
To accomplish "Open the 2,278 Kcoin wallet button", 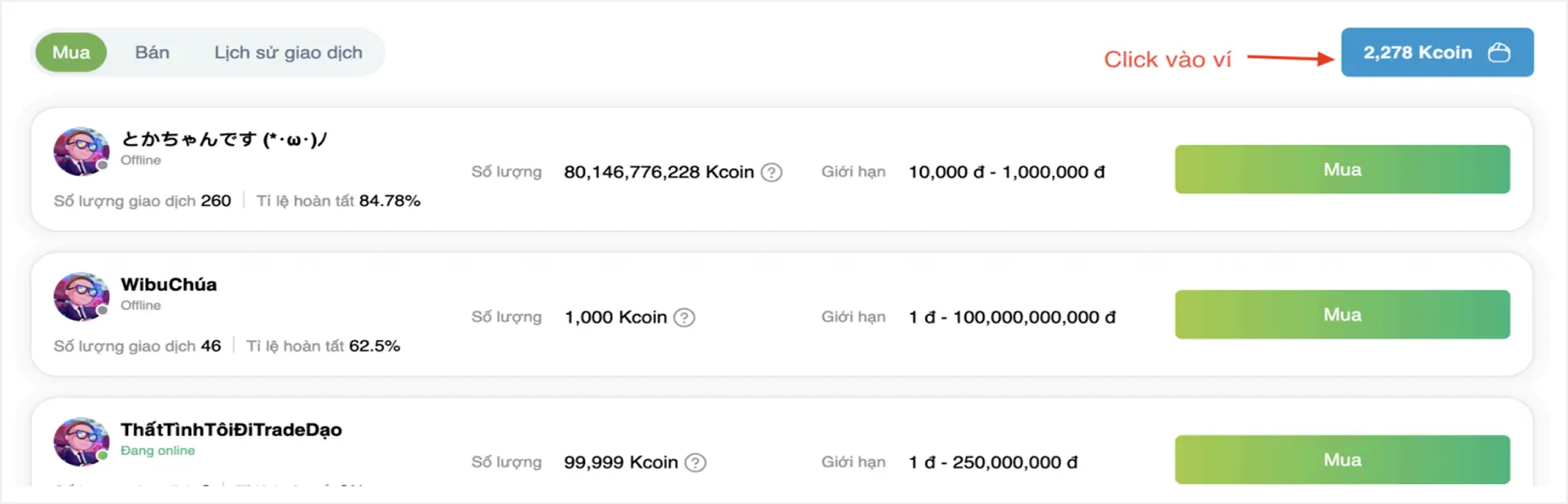I will pos(1437,52).
